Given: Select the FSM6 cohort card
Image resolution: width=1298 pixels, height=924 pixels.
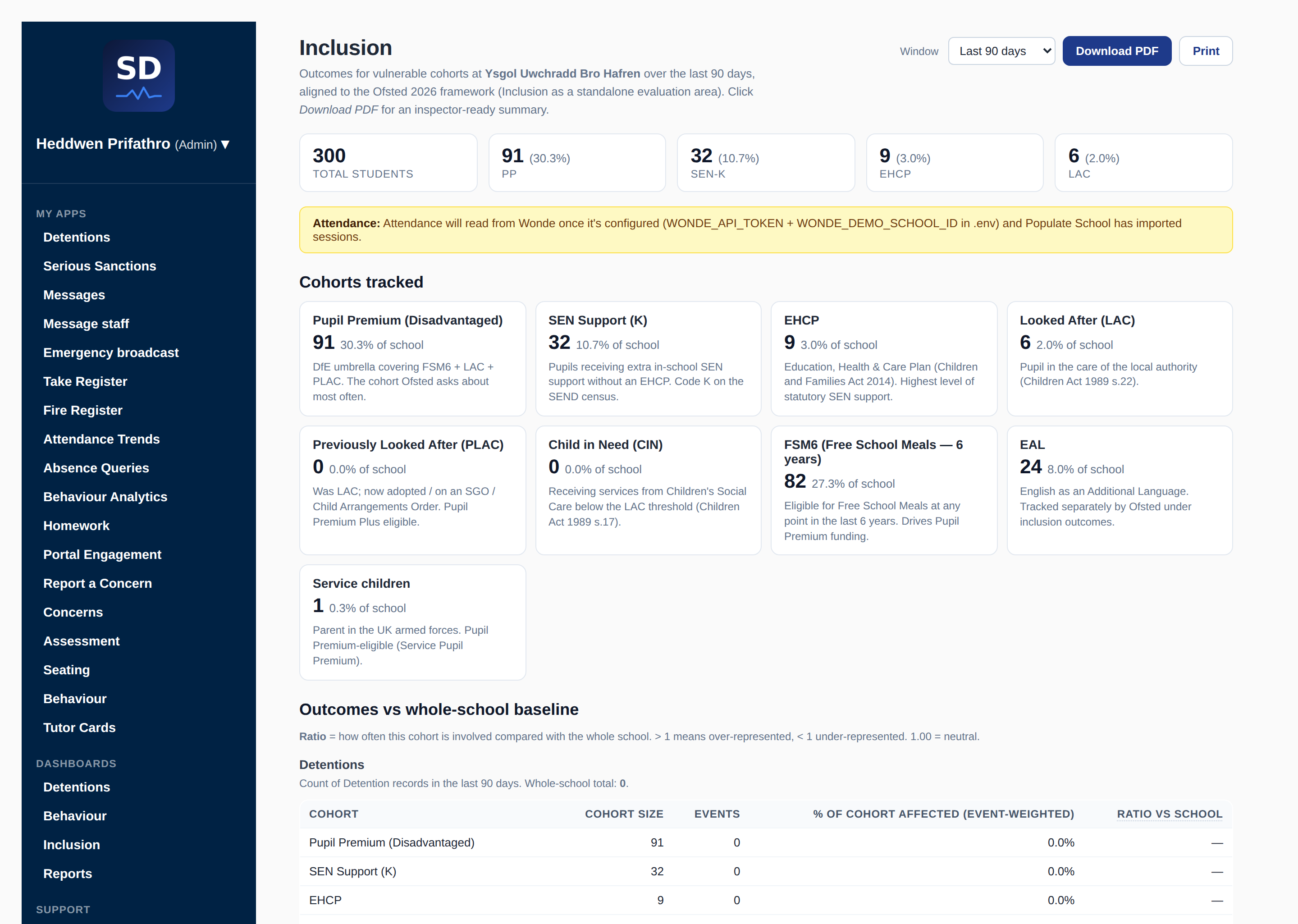Looking at the screenshot, I should [x=884, y=490].
